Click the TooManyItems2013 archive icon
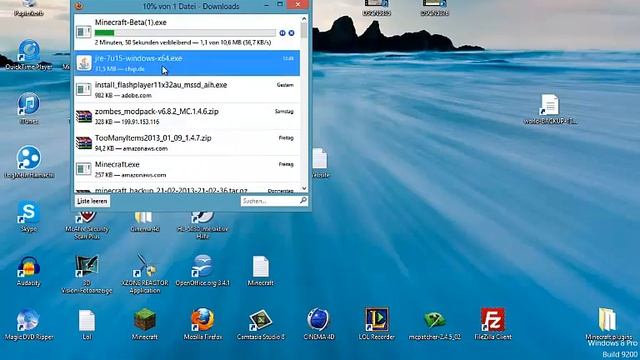Viewport: 640px width, 360px height. point(84,143)
